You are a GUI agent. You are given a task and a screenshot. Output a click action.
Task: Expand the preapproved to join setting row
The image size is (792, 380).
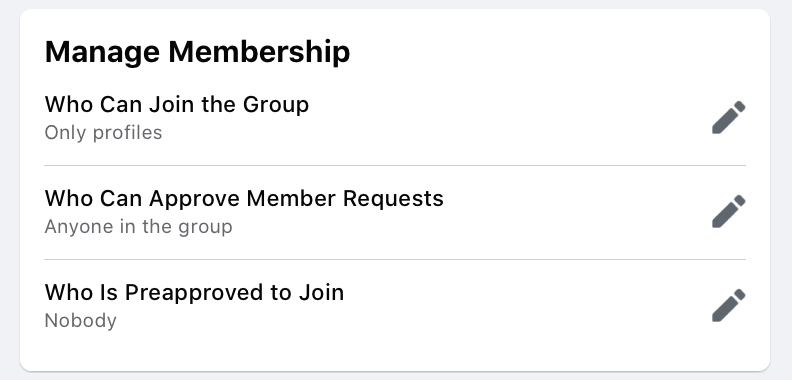(395, 306)
